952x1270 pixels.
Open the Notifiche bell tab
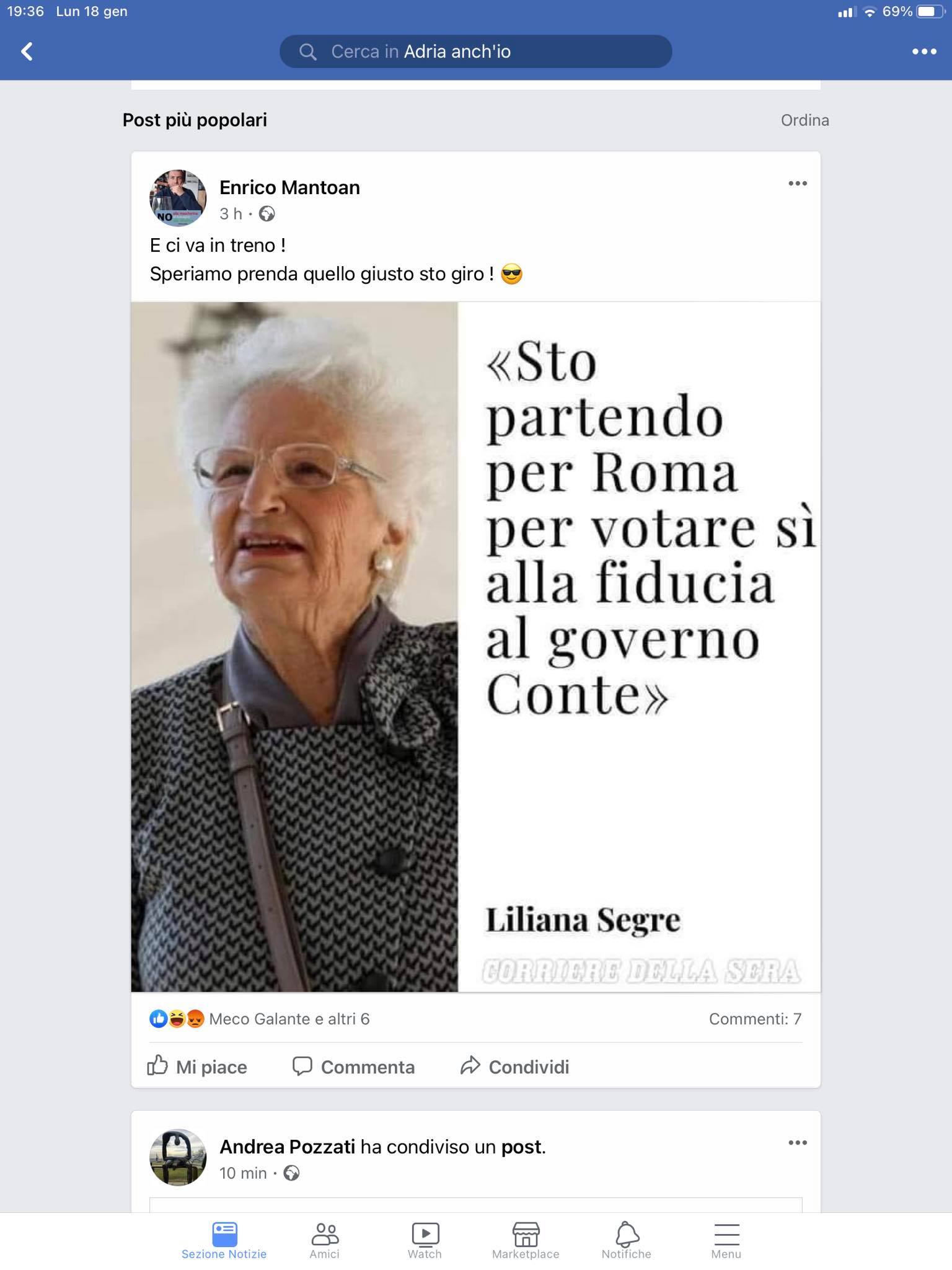click(626, 1241)
